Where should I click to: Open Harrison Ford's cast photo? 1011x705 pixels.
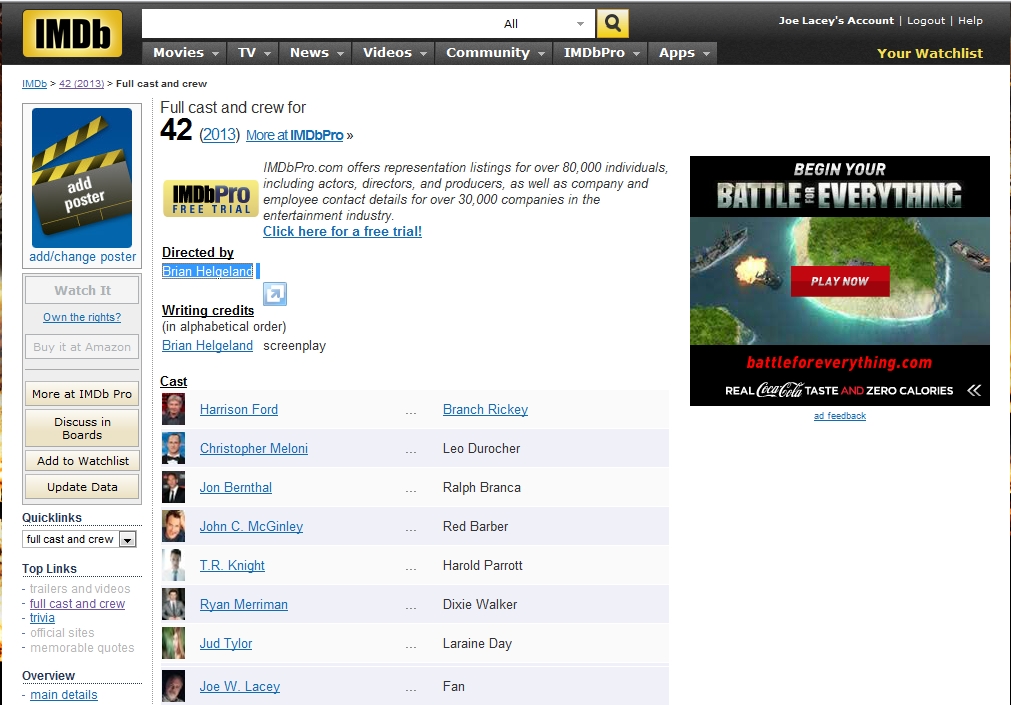point(173,410)
